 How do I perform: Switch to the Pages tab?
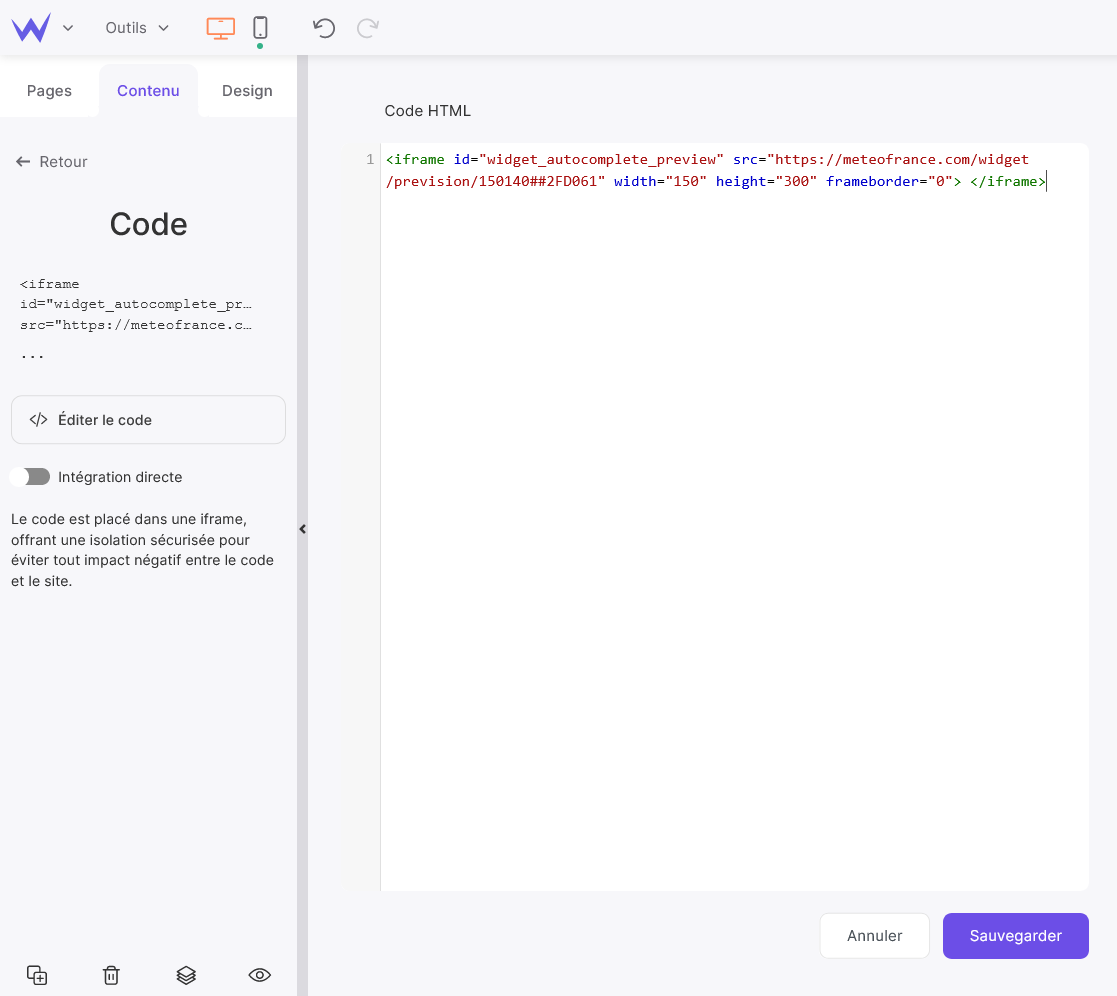[49, 91]
